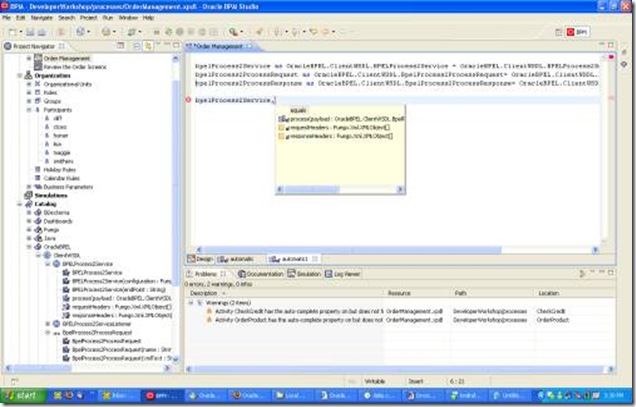Click the Windows Start button
636x407 pixels.
point(22,395)
